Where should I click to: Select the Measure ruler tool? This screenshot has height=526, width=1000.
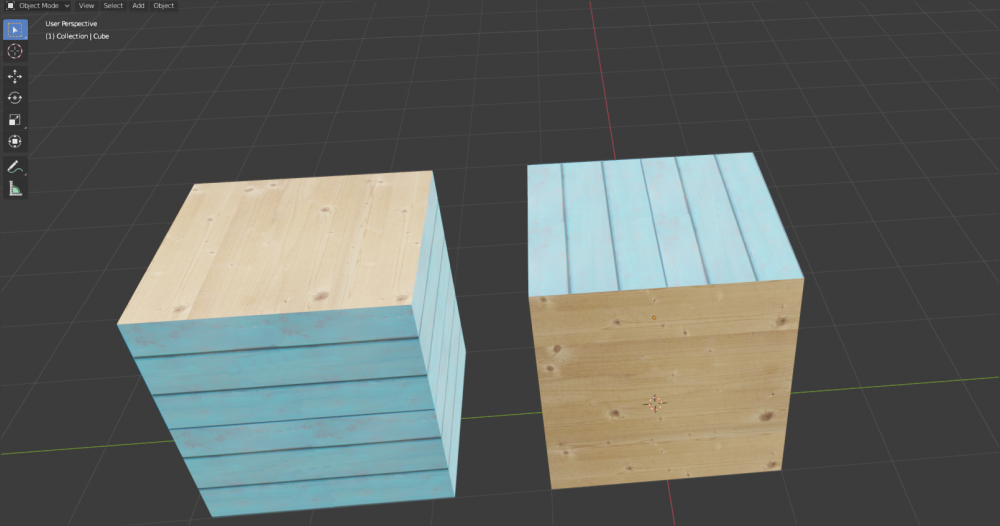[x=15, y=188]
